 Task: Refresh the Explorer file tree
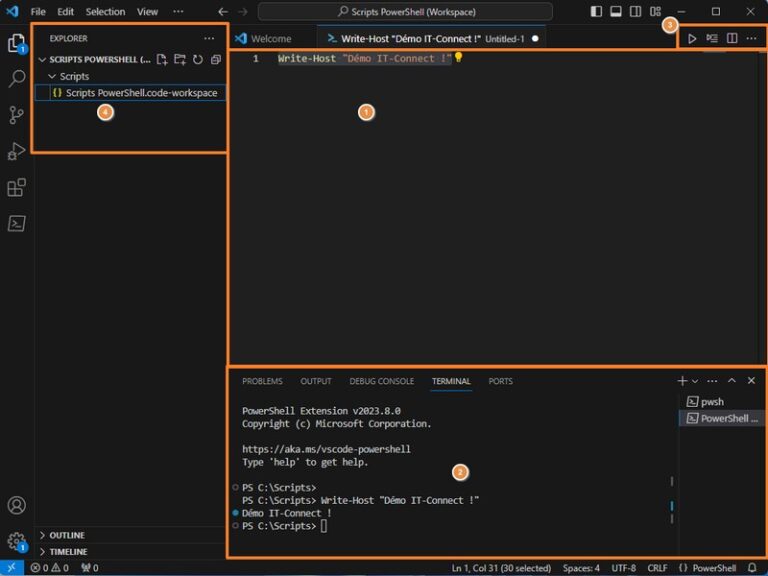[x=198, y=60]
